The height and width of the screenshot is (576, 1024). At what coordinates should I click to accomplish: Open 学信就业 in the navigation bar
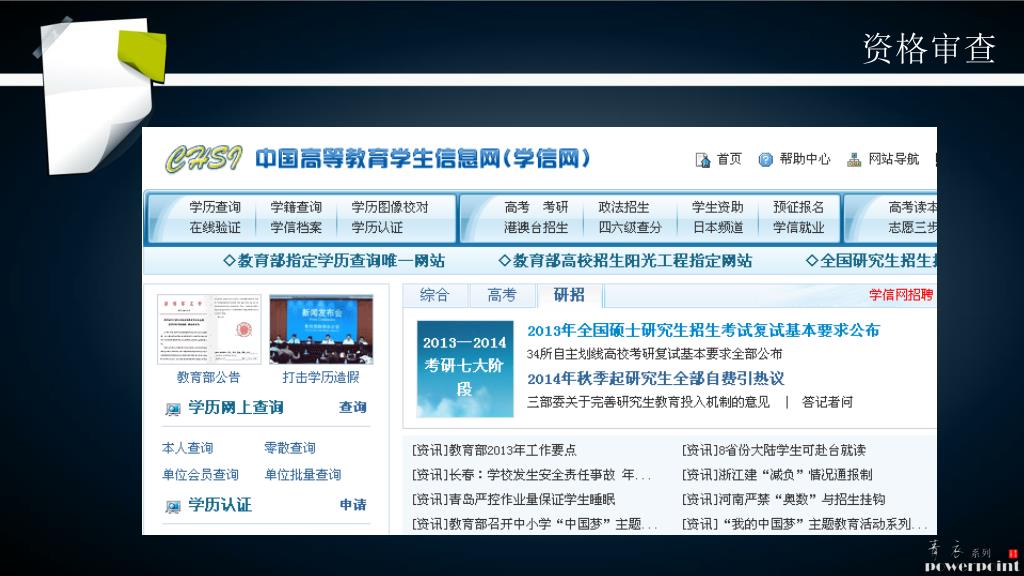click(799, 227)
